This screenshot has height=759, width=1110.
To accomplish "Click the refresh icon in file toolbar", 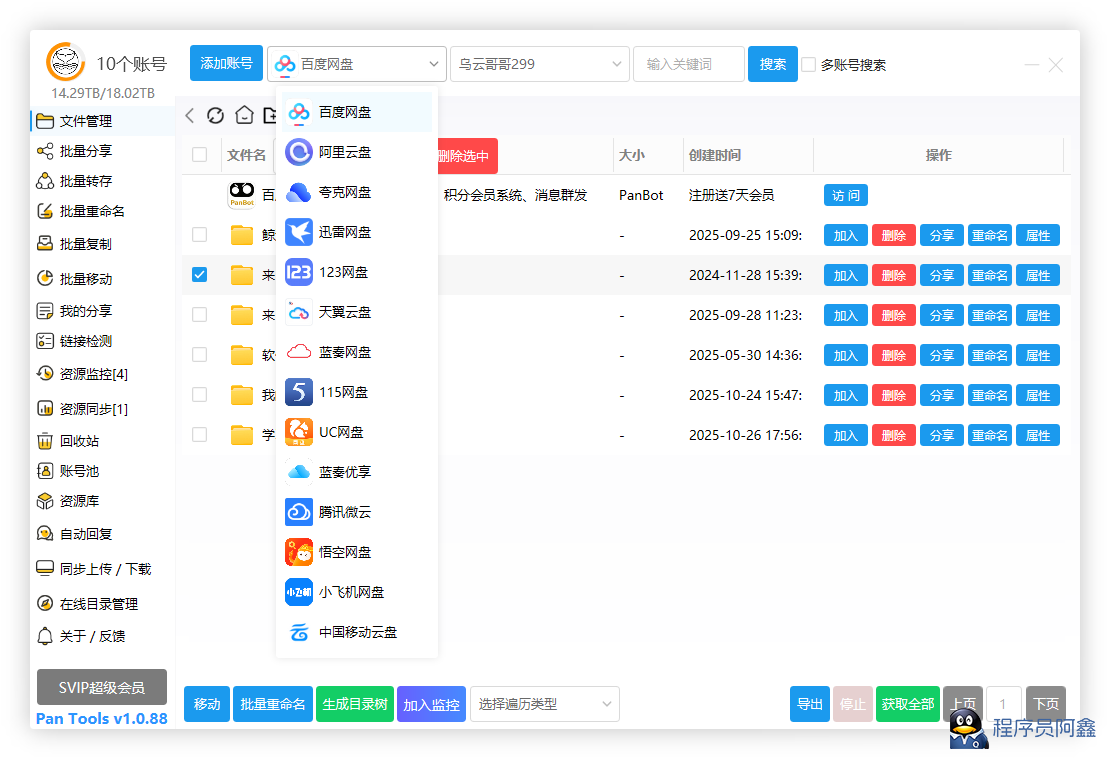I will 215,116.
